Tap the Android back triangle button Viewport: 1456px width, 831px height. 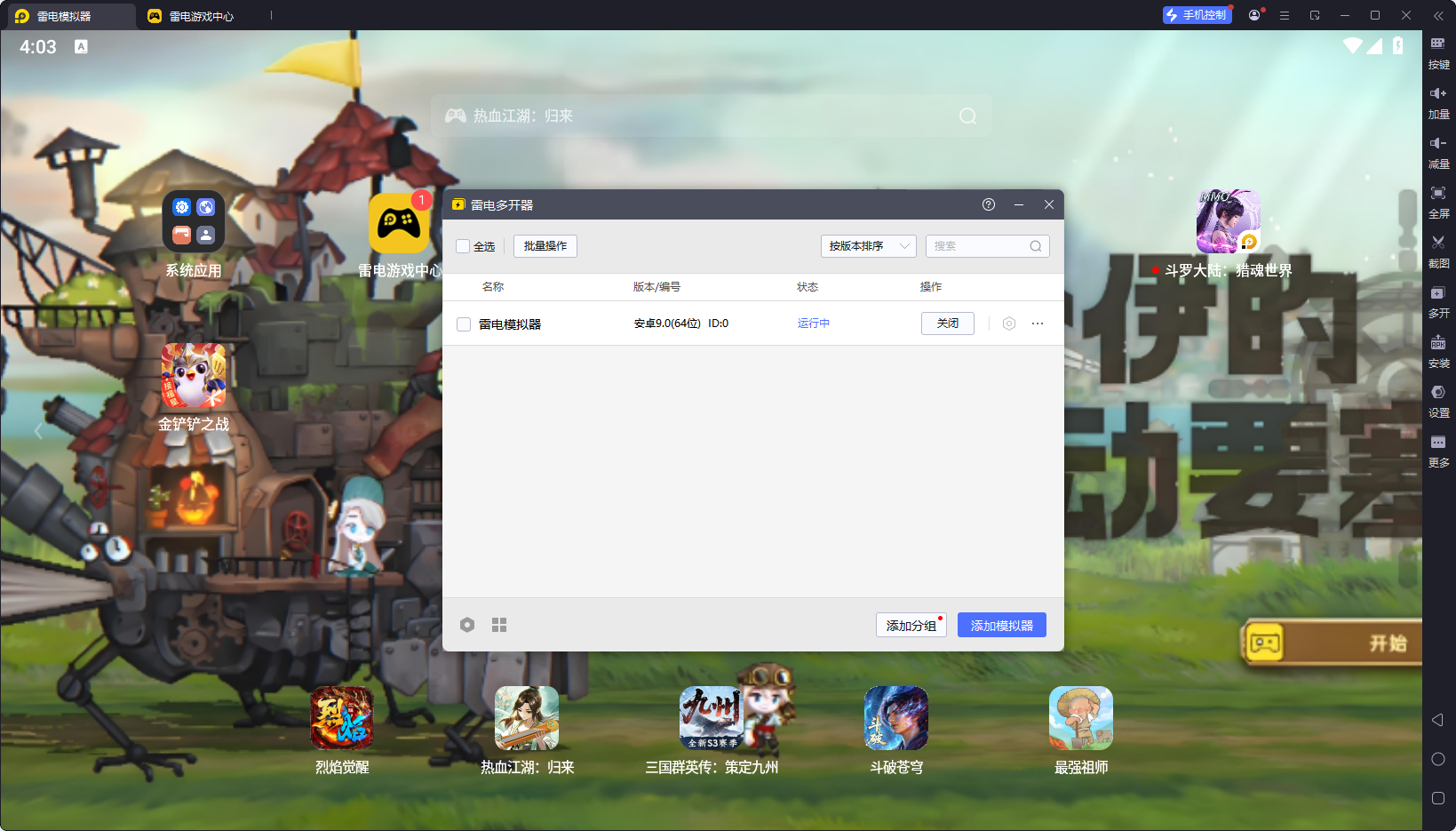click(x=1437, y=720)
